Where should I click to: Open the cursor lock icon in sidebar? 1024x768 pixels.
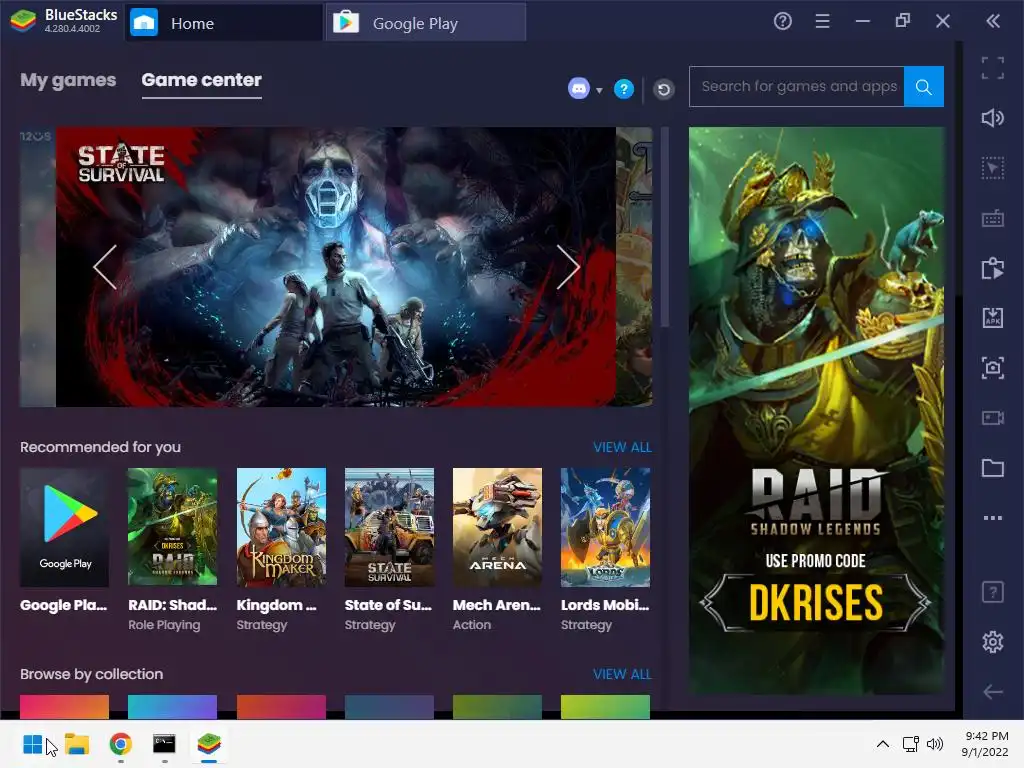992,168
